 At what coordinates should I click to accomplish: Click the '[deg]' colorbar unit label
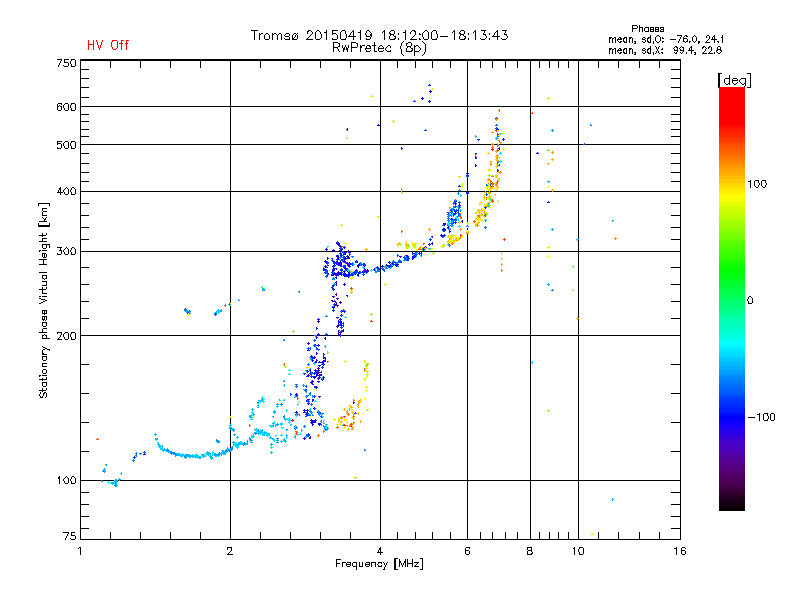[734, 80]
